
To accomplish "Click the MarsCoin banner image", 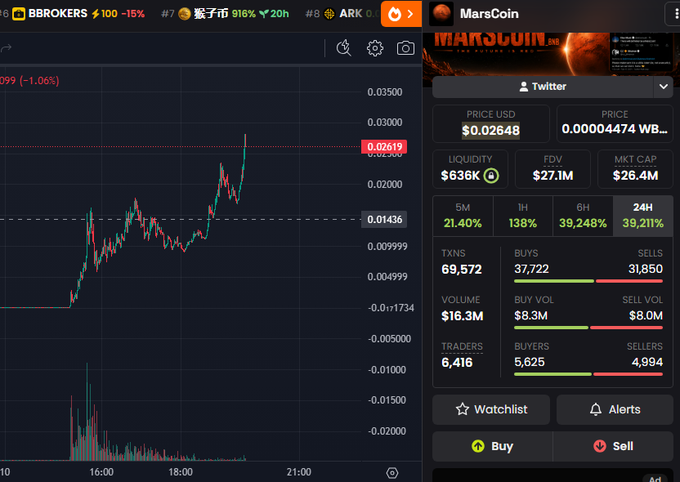I will pos(551,53).
